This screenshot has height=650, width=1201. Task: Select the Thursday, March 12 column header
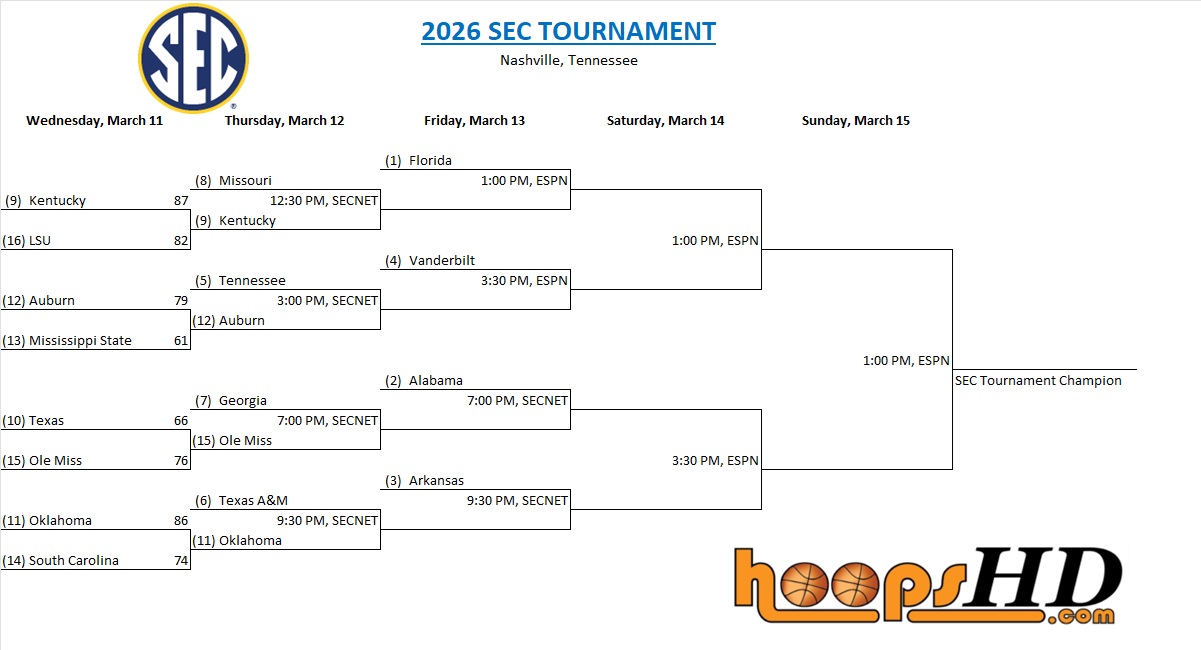(x=284, y=121)
